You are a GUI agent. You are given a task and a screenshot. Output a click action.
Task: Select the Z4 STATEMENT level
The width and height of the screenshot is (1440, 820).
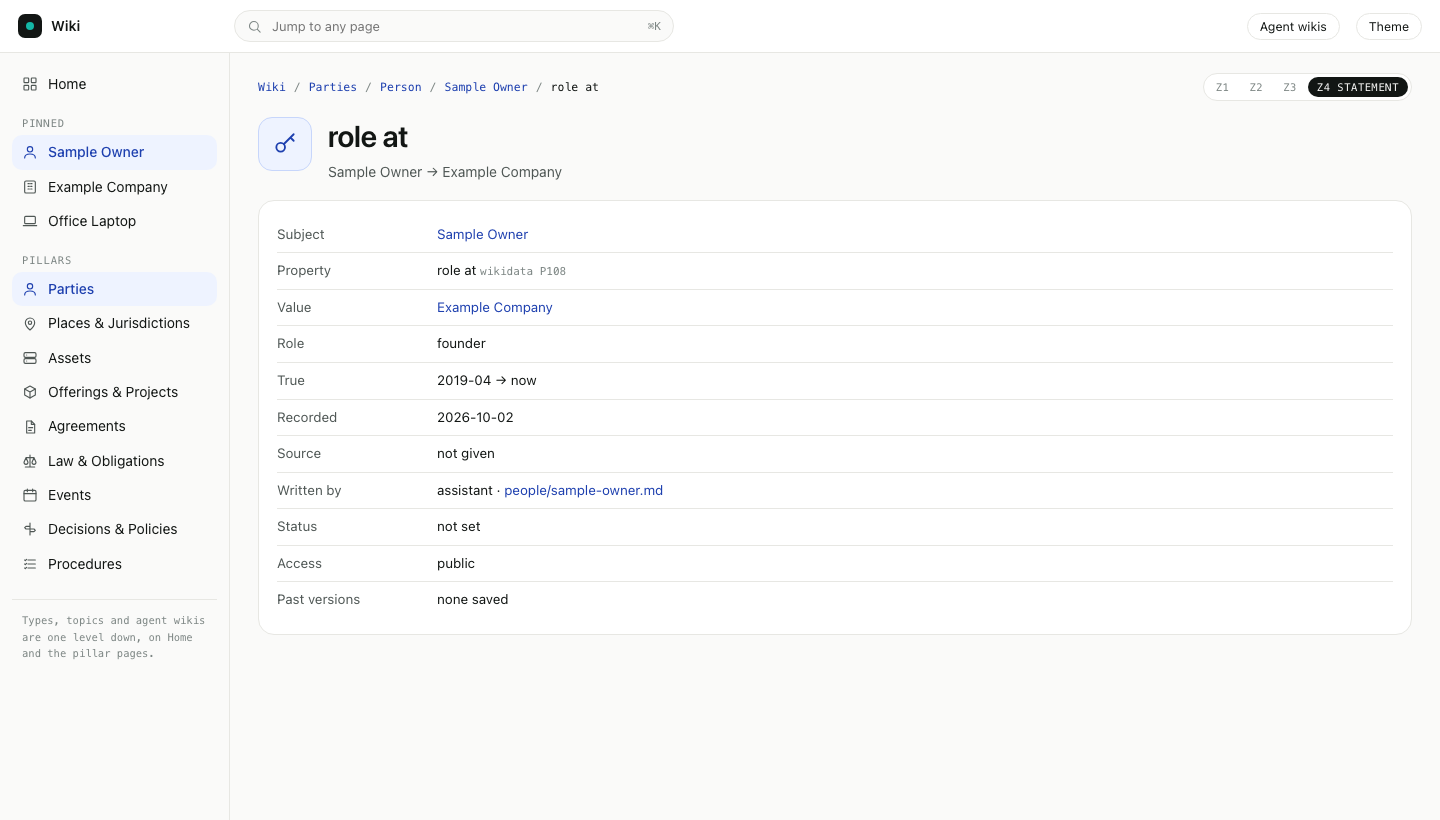1358,87
